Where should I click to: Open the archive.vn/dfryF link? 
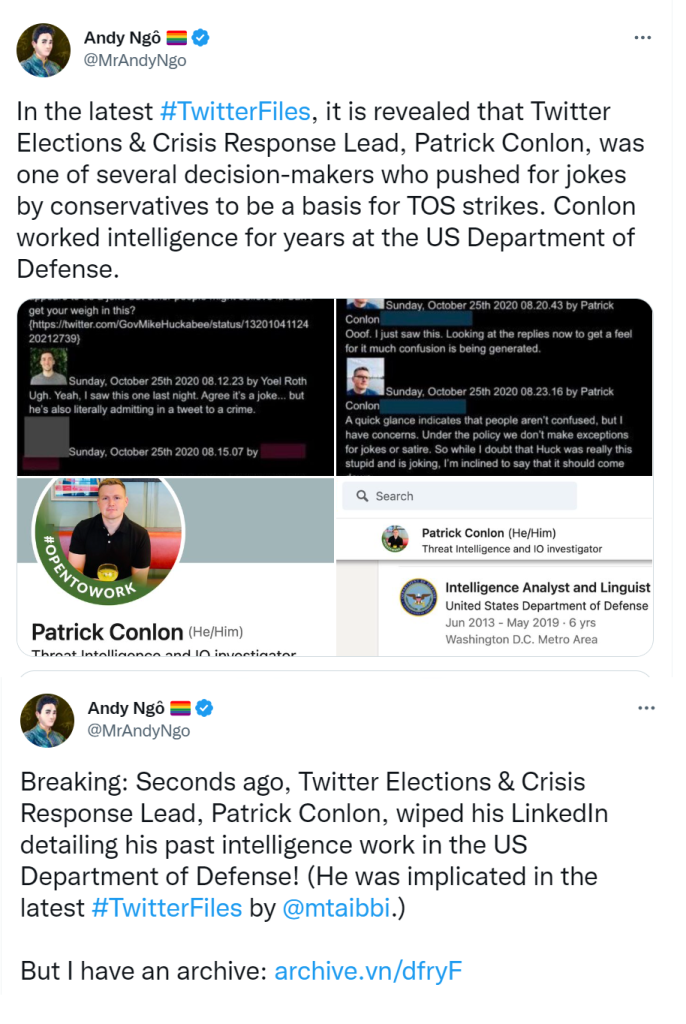(x=368, y=971)
